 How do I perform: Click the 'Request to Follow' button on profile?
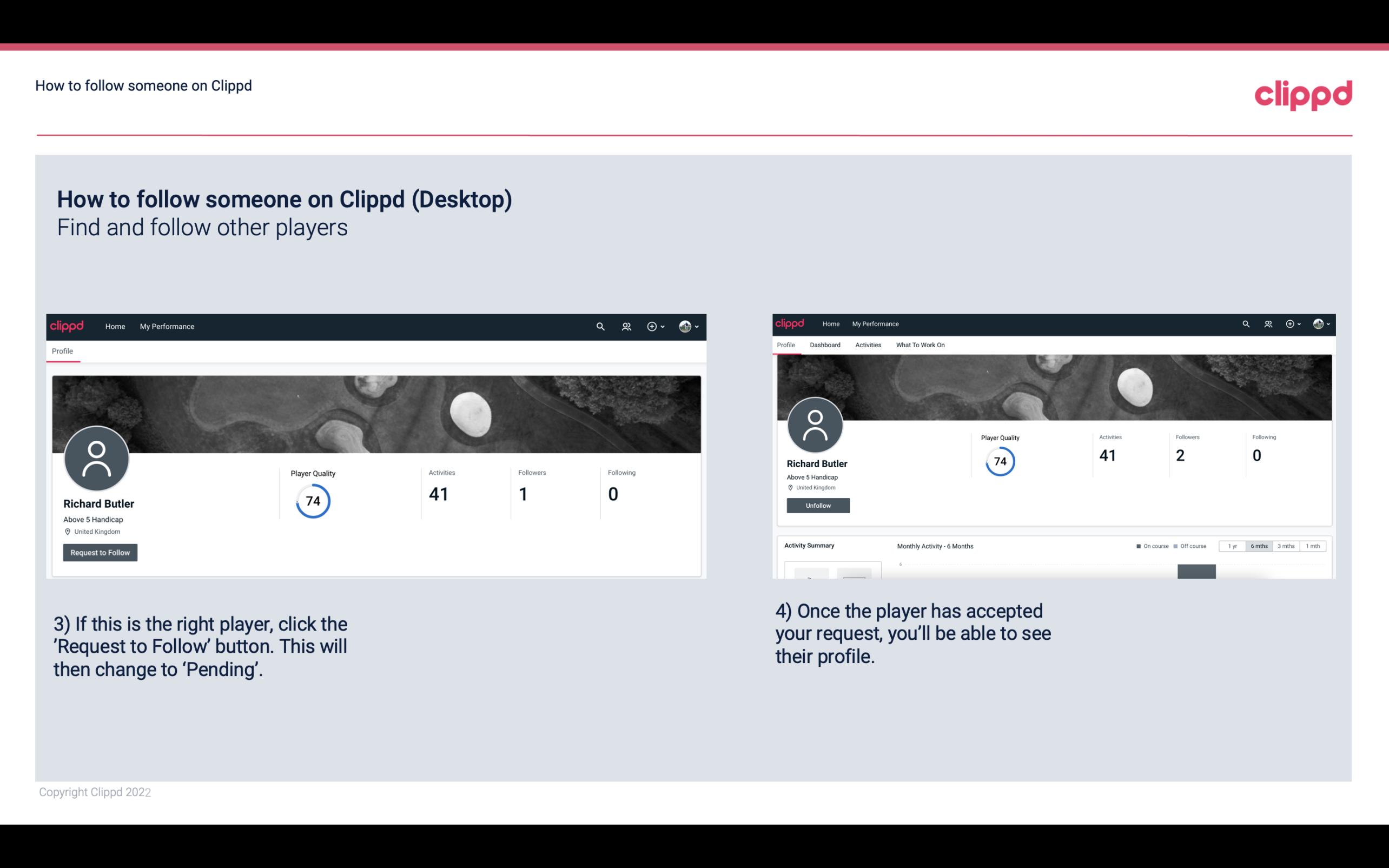click(x=100, y=552)
